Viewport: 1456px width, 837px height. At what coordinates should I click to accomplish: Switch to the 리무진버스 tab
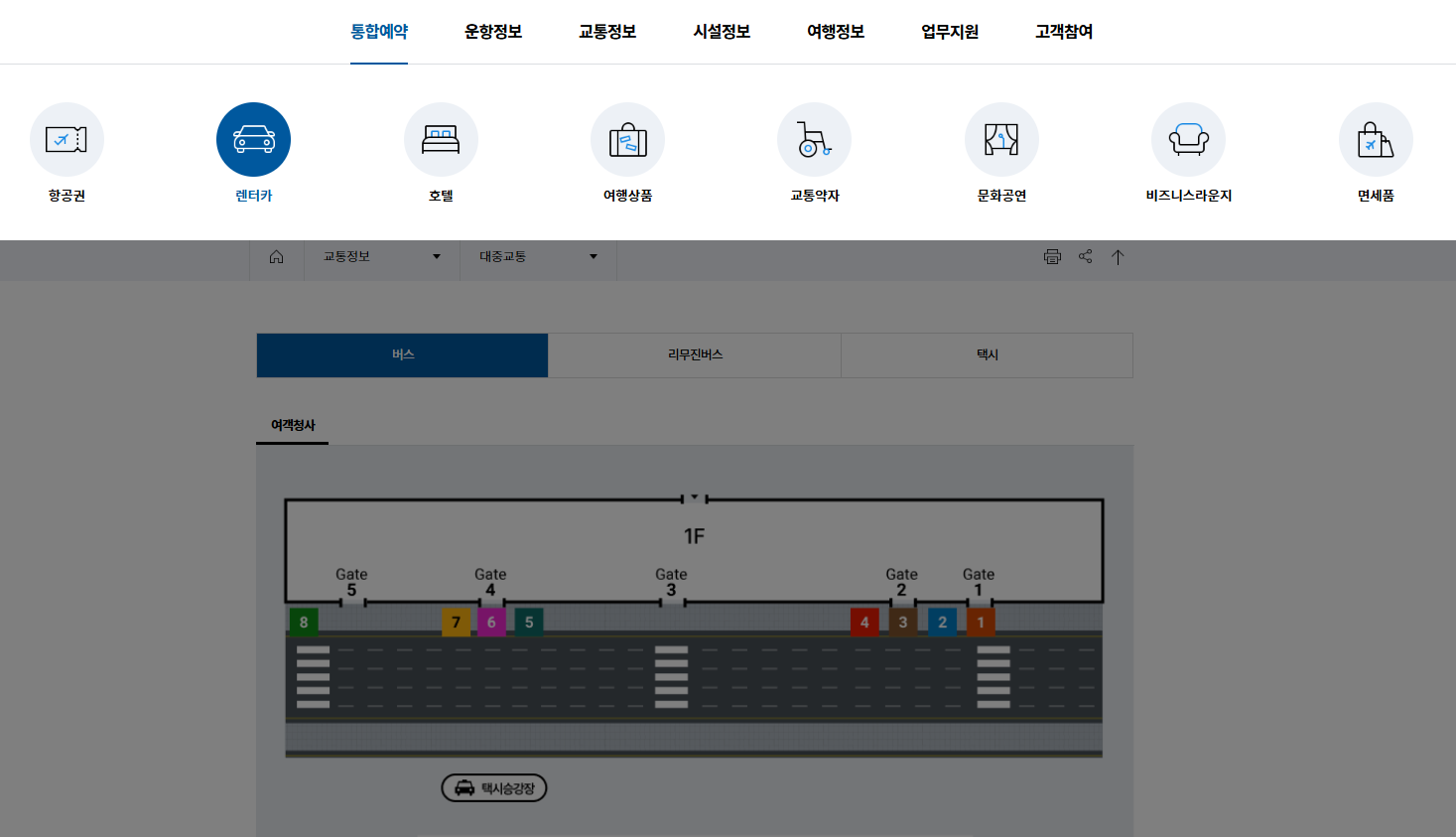(x=694, y=354)
